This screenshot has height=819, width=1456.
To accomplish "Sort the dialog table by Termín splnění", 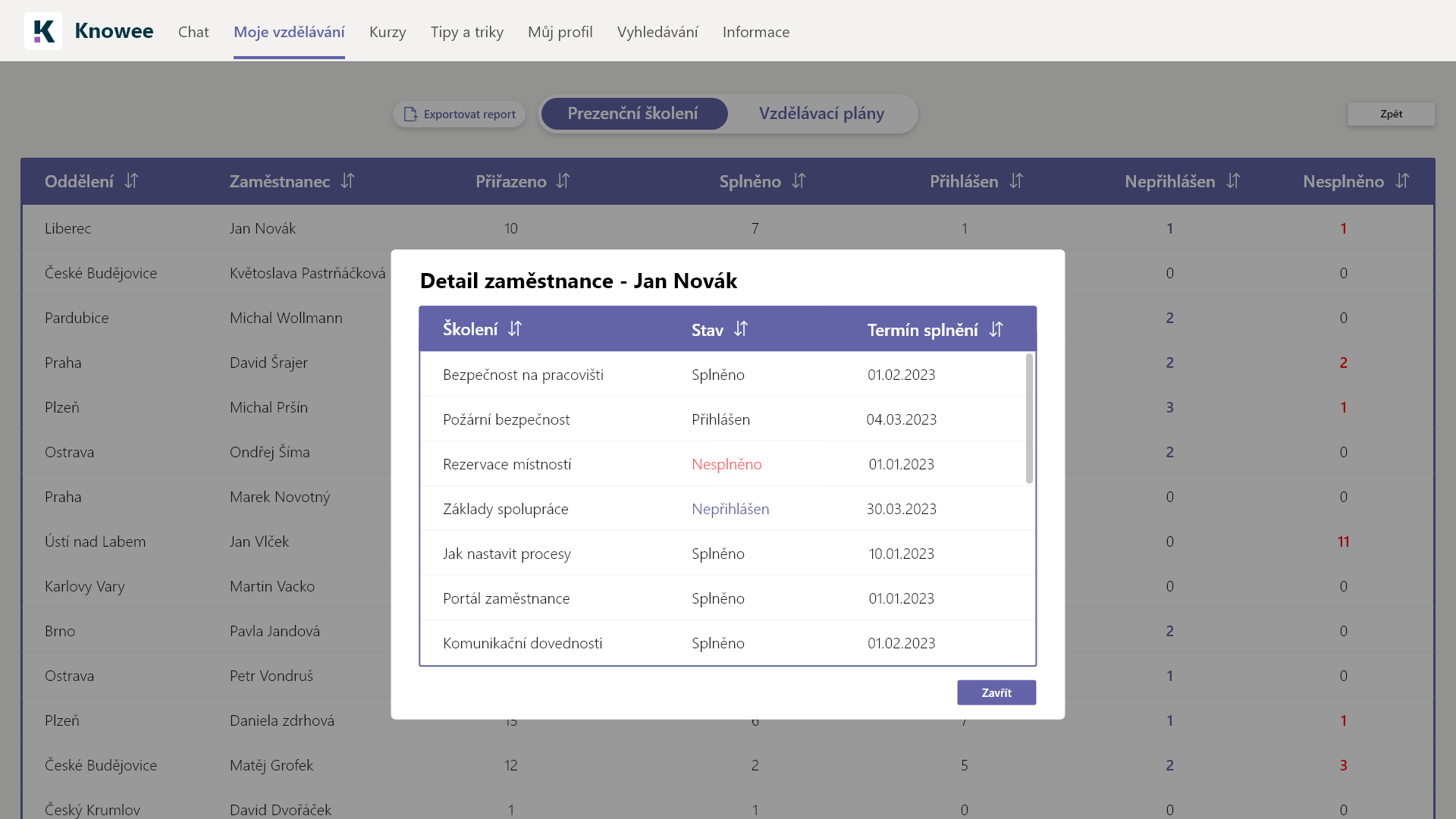I will 996,329.
